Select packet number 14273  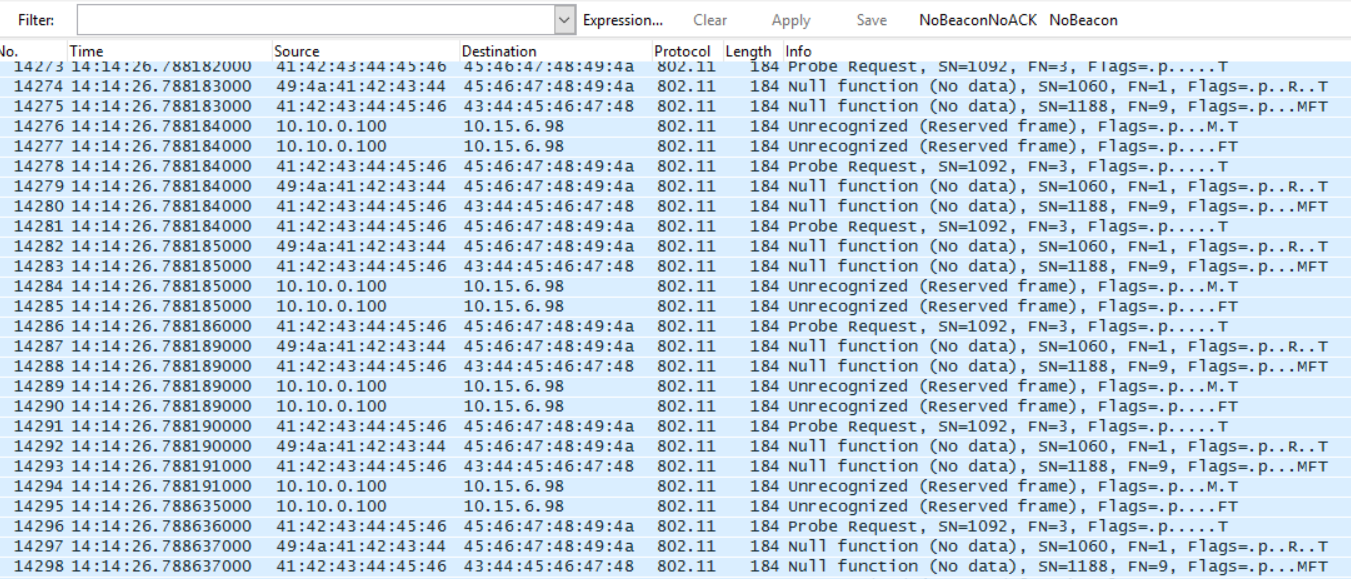(400, 66)
